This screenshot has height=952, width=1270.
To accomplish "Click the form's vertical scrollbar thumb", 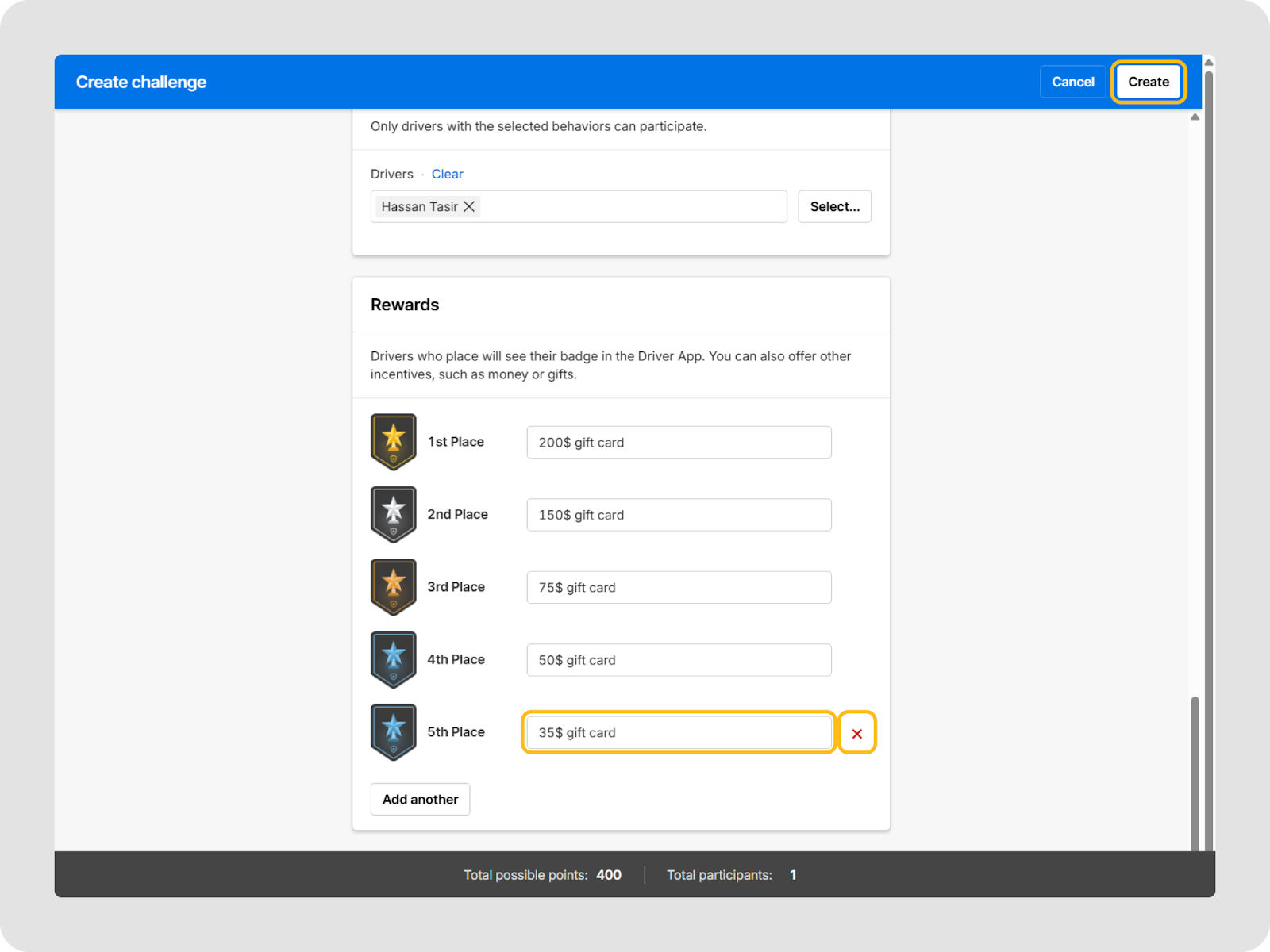I will [x=1195, y=773].
